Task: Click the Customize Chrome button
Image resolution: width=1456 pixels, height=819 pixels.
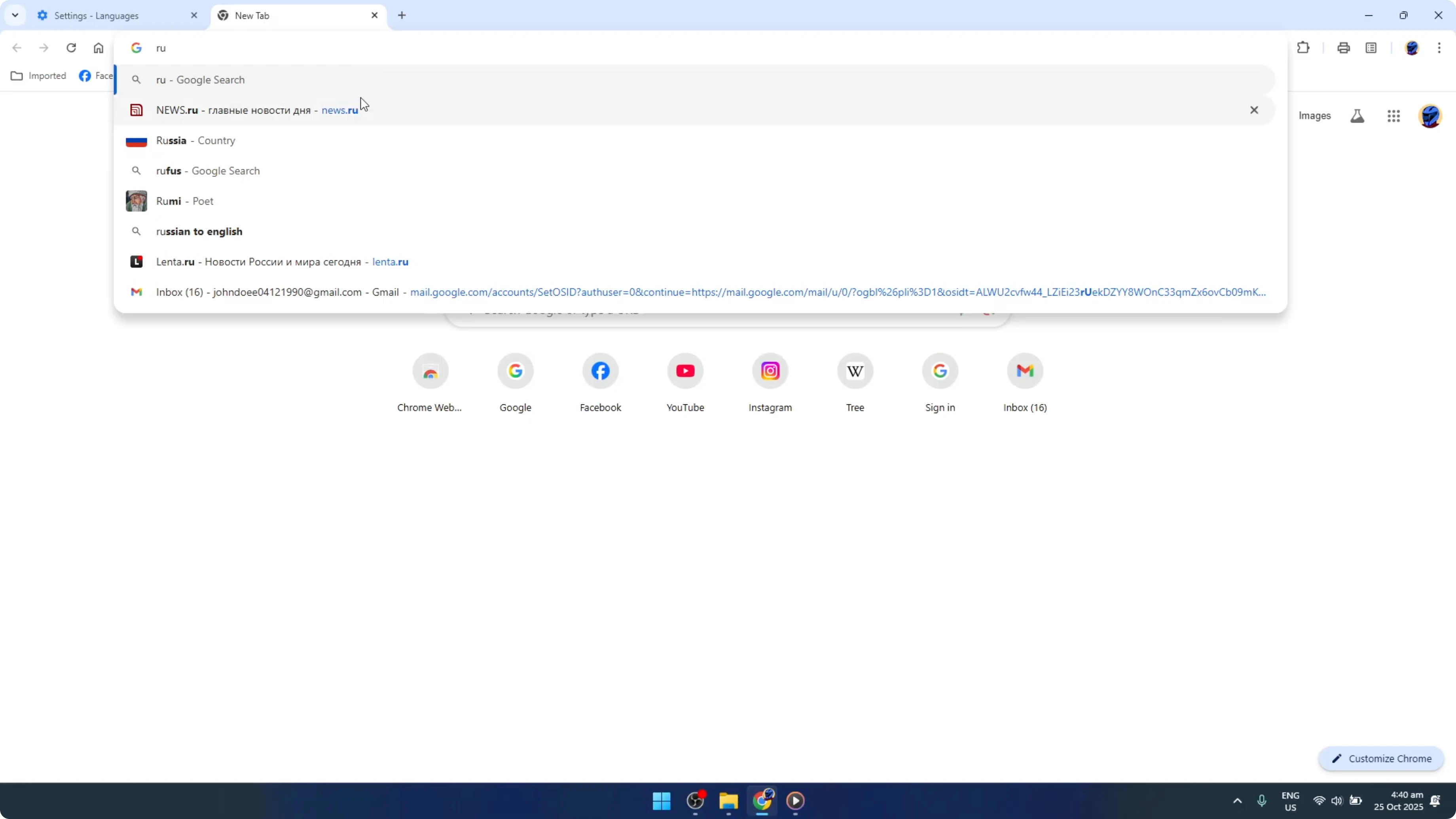Action: click(x=1381, y=758)
